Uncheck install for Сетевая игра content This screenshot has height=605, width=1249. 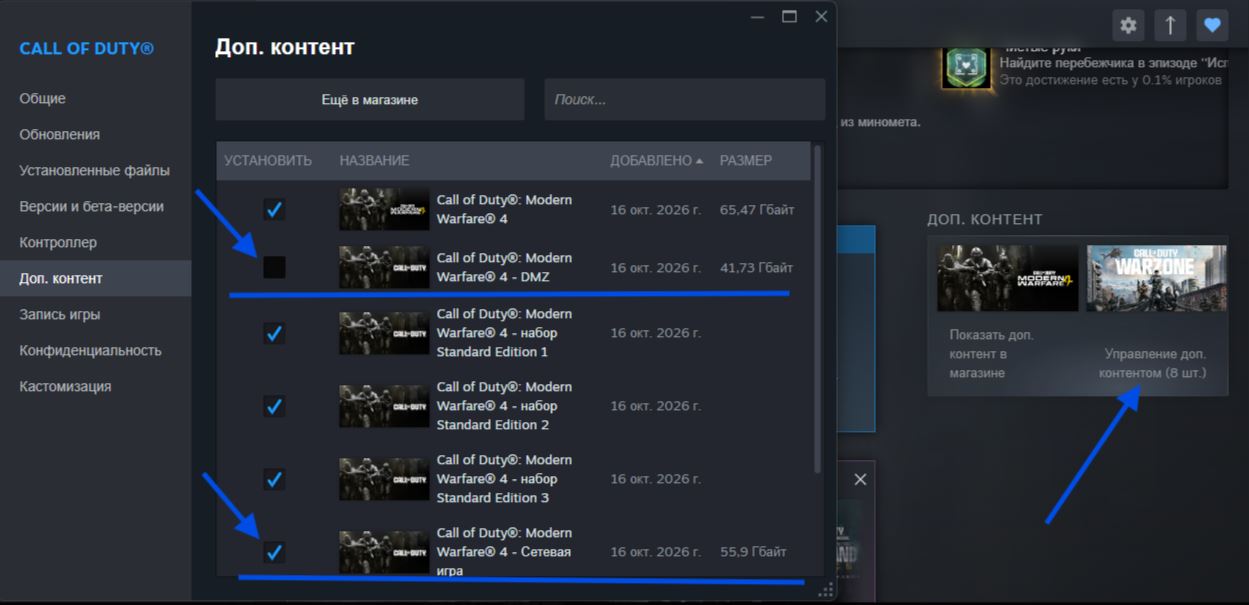point(274,552)
